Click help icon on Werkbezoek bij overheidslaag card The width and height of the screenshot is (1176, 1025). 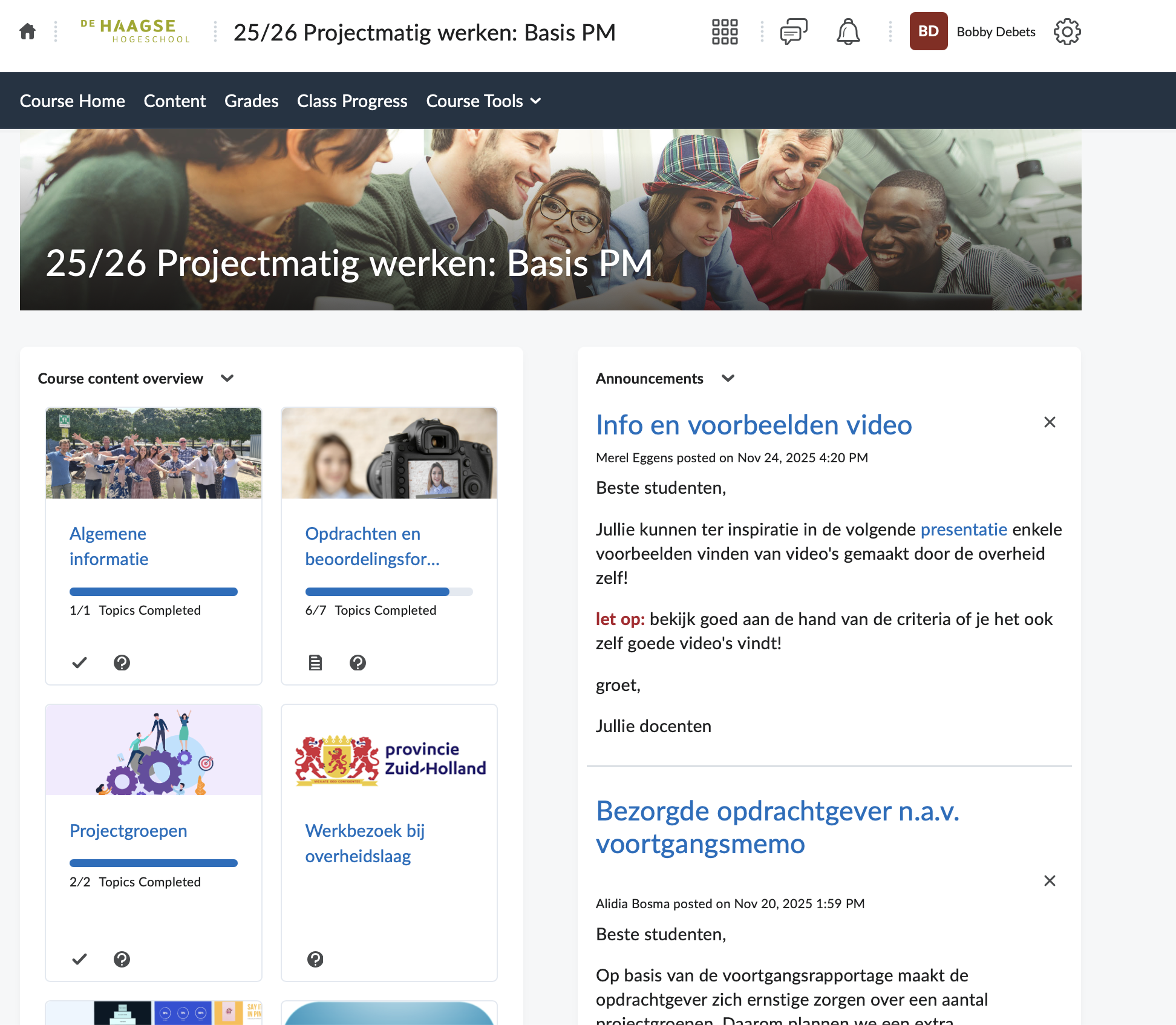coord(315,959)
